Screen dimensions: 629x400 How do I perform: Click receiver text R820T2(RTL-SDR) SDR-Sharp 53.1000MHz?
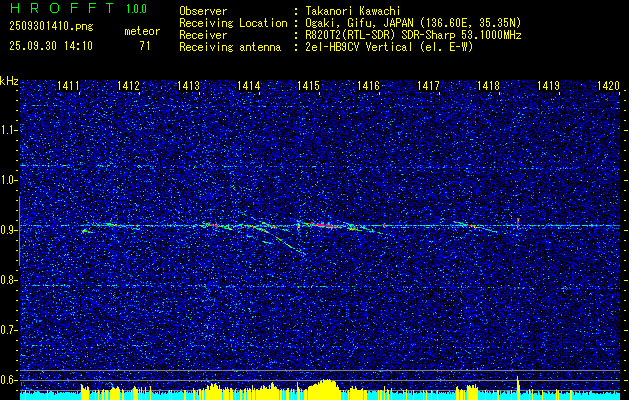coord(413,35)
